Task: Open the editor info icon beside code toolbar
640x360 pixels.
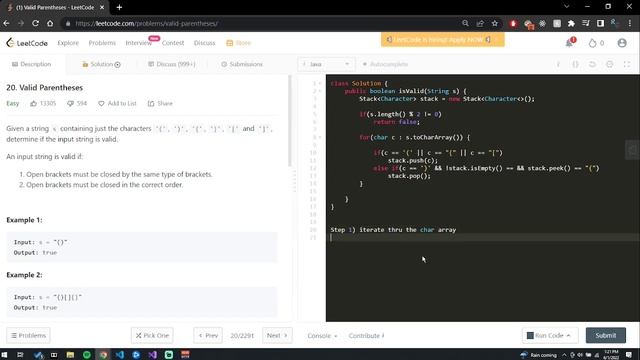Action: [558, 64]
